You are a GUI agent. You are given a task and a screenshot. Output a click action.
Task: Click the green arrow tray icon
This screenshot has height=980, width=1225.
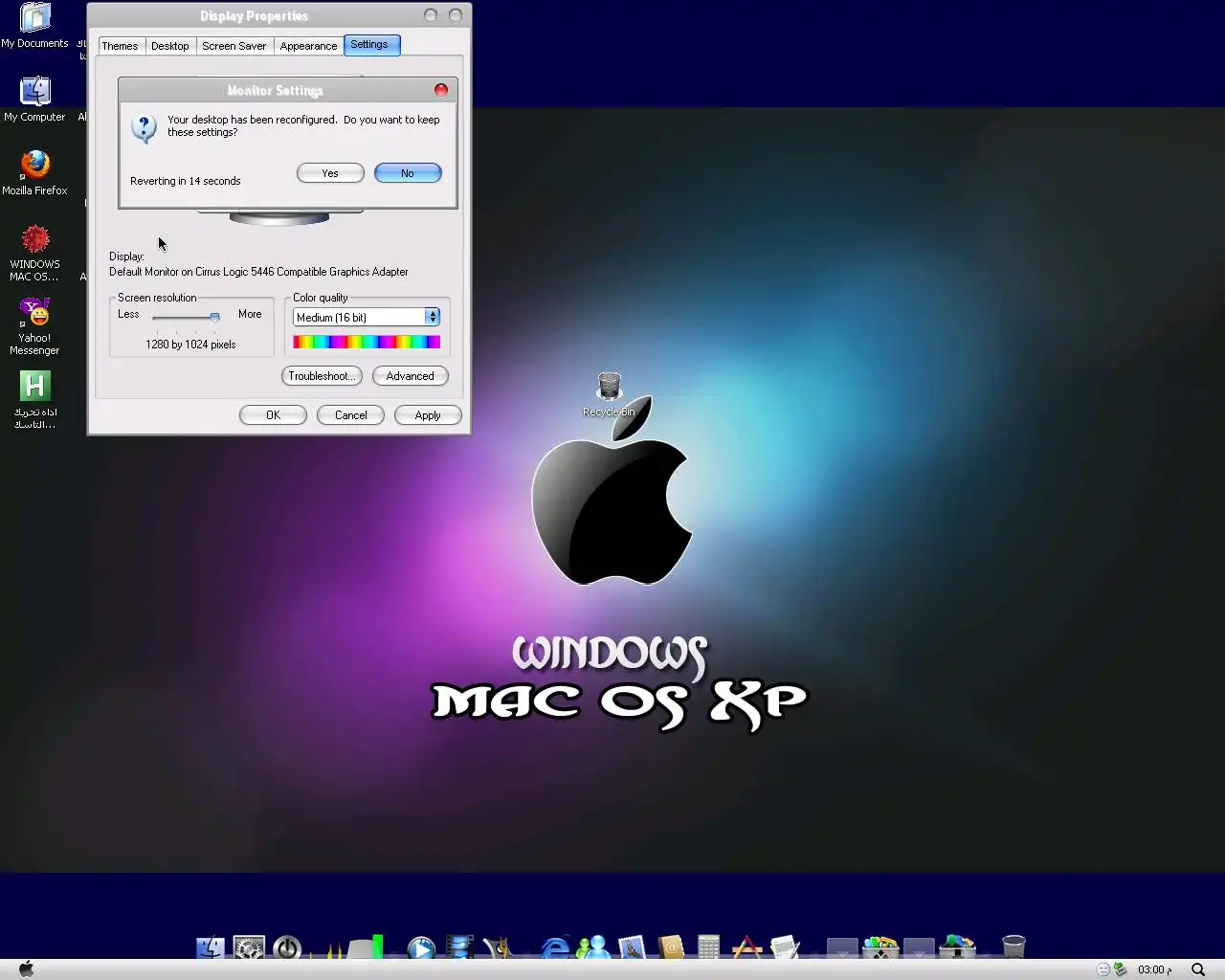1120,969
